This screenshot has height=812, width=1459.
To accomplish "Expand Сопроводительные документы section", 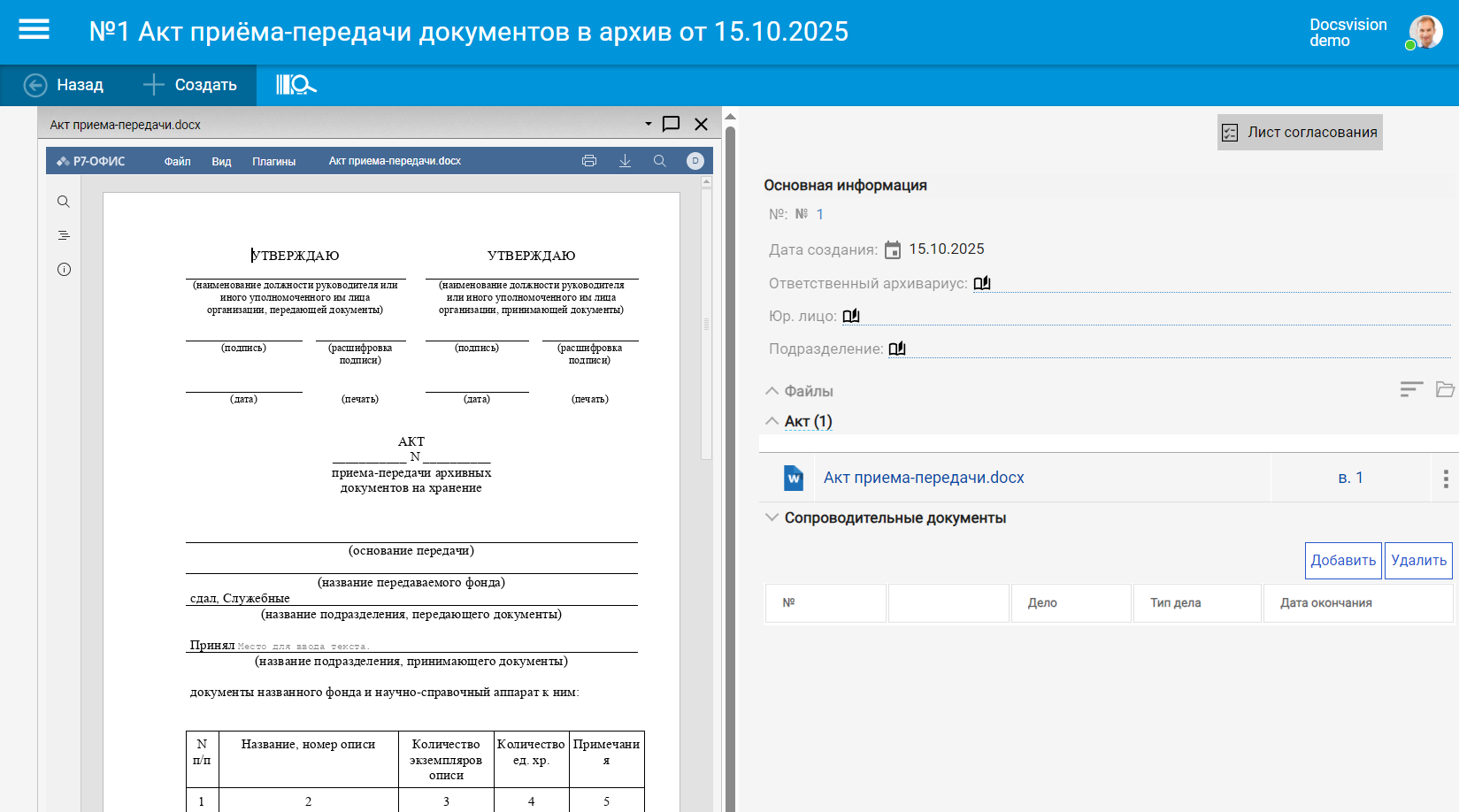I will [x=772, y=517].
